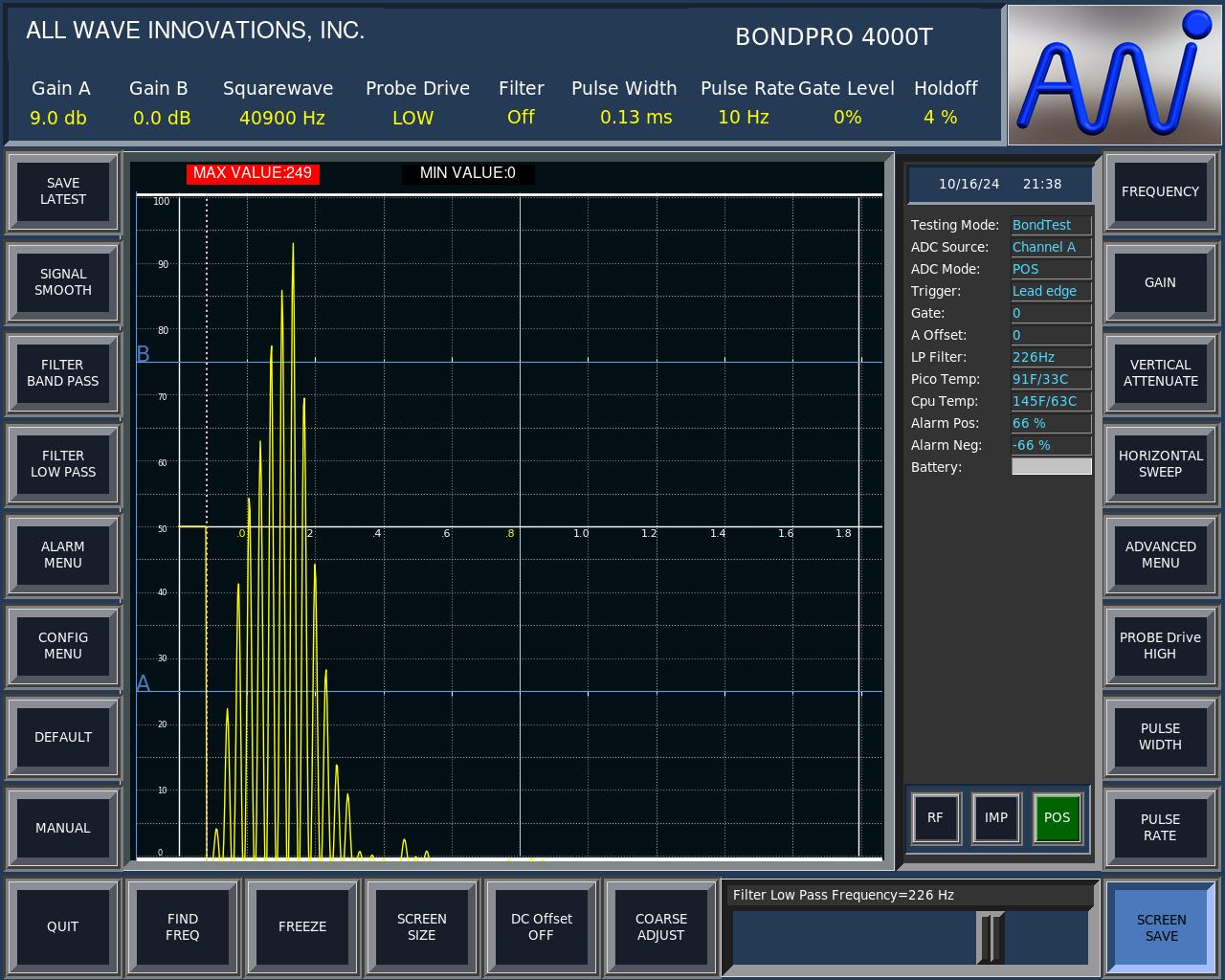
Task: Open the MANUAL button
Action: click(63, 828)
